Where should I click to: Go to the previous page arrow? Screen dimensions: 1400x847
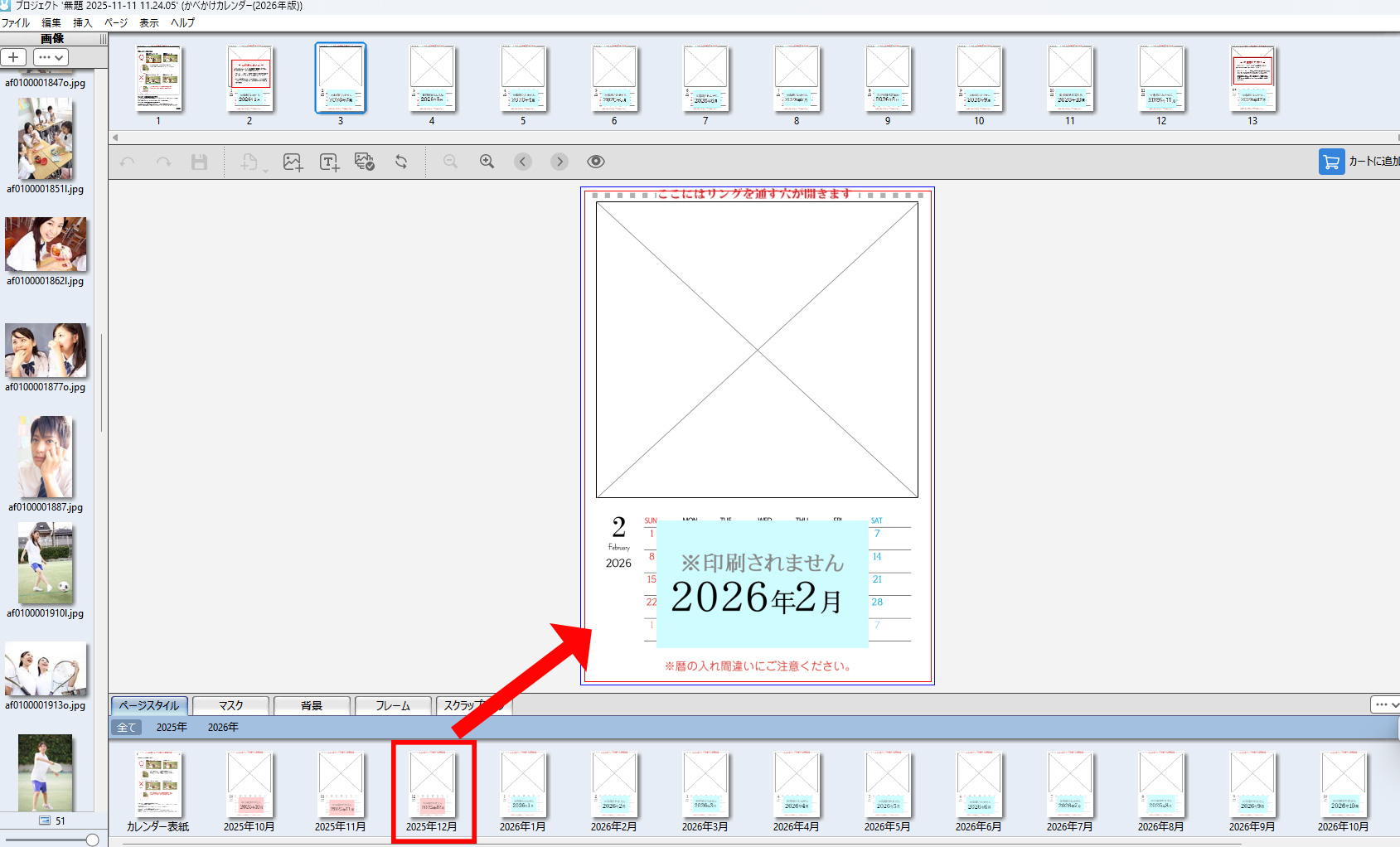[x=523, y=162]
